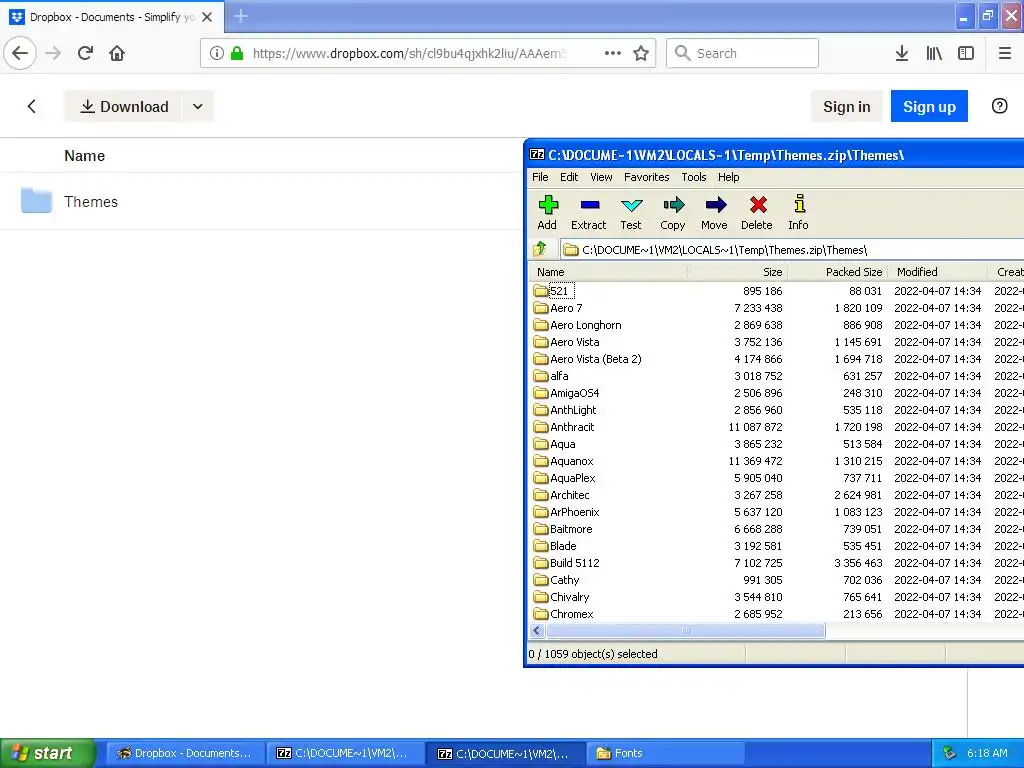
Task: Click the Dropbox URL address bar
Action: pos(409,53)
